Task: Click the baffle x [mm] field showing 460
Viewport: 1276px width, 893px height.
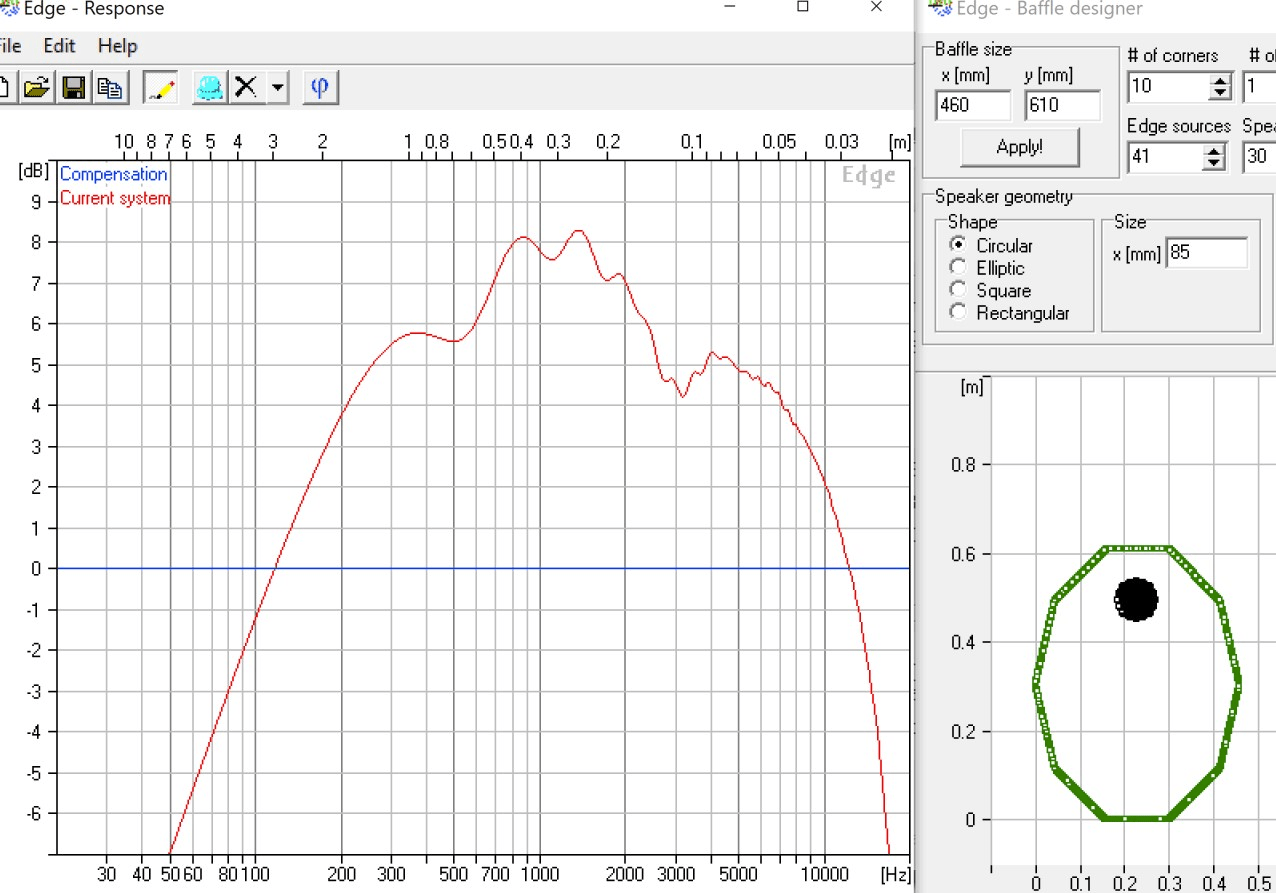Action: pos(972,105)
